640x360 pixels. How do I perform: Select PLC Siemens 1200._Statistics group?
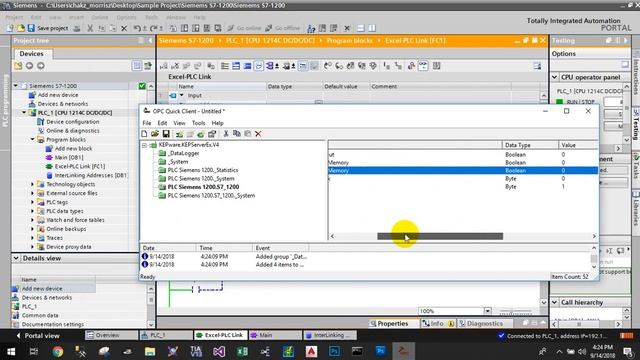(203, 170)
